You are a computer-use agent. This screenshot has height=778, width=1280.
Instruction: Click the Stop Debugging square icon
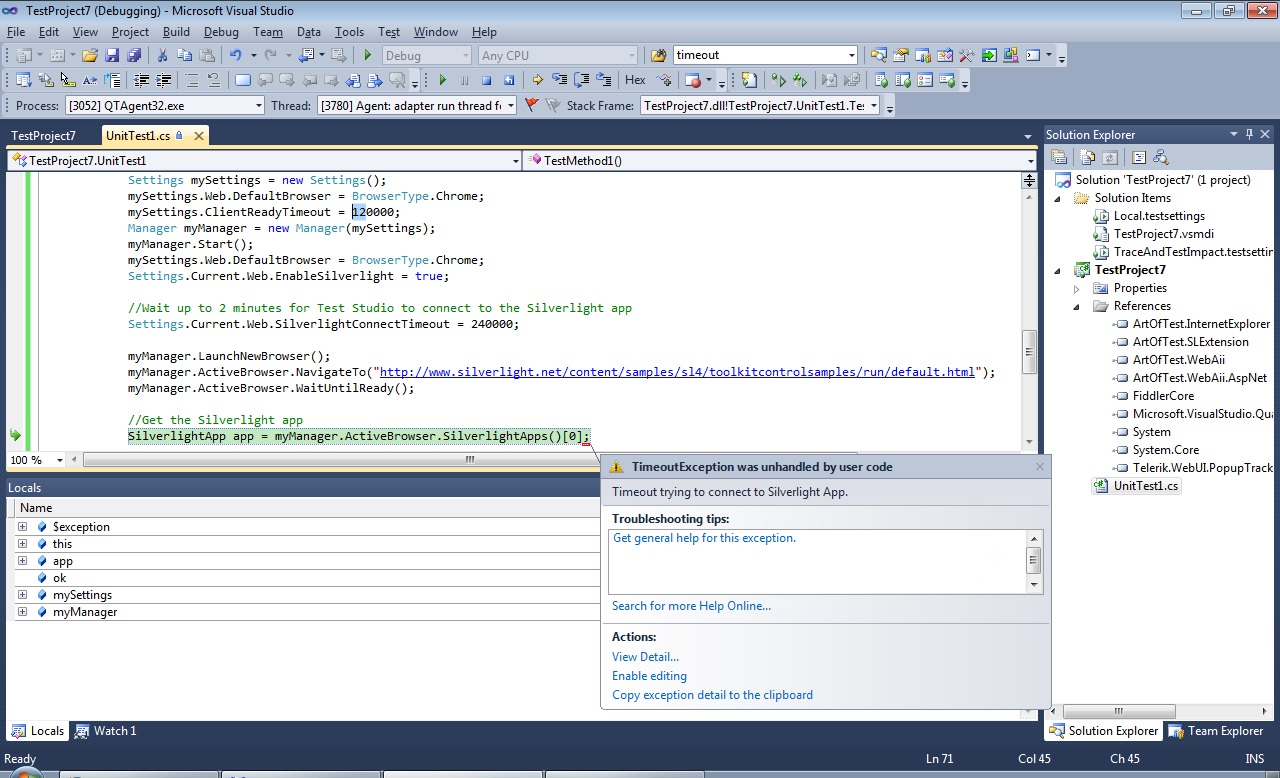487,81
